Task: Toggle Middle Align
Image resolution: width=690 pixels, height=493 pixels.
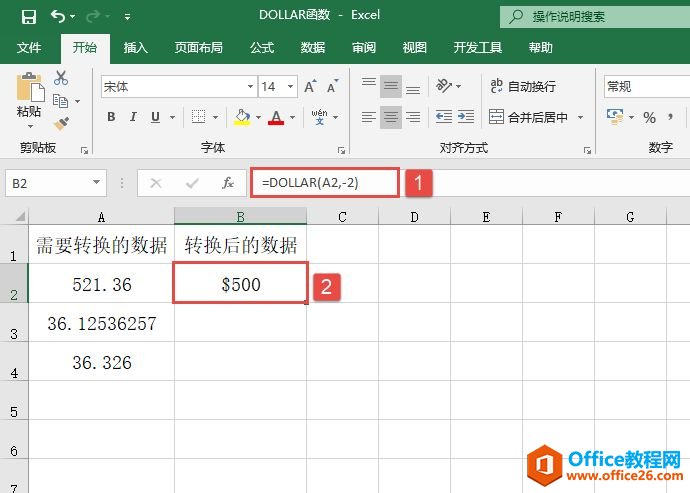Action: (x=391, y=86)
